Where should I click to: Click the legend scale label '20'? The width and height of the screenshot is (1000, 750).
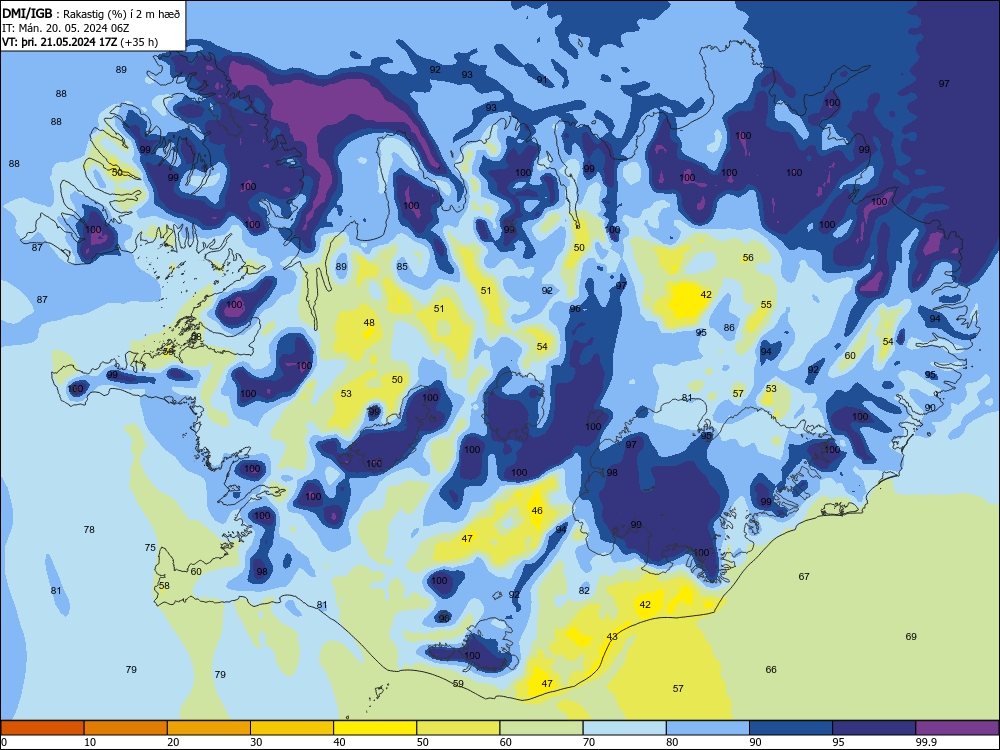(x=173, y=742)
